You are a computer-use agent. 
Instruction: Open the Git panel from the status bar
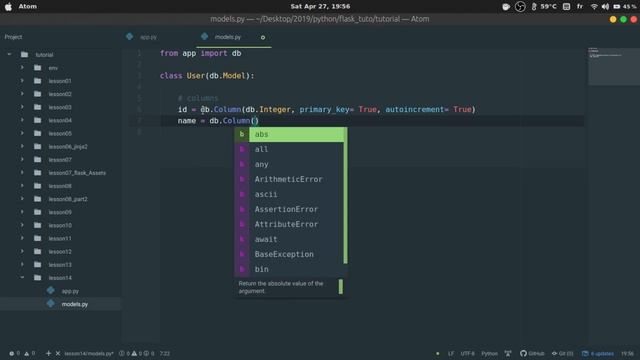point(562,353)
